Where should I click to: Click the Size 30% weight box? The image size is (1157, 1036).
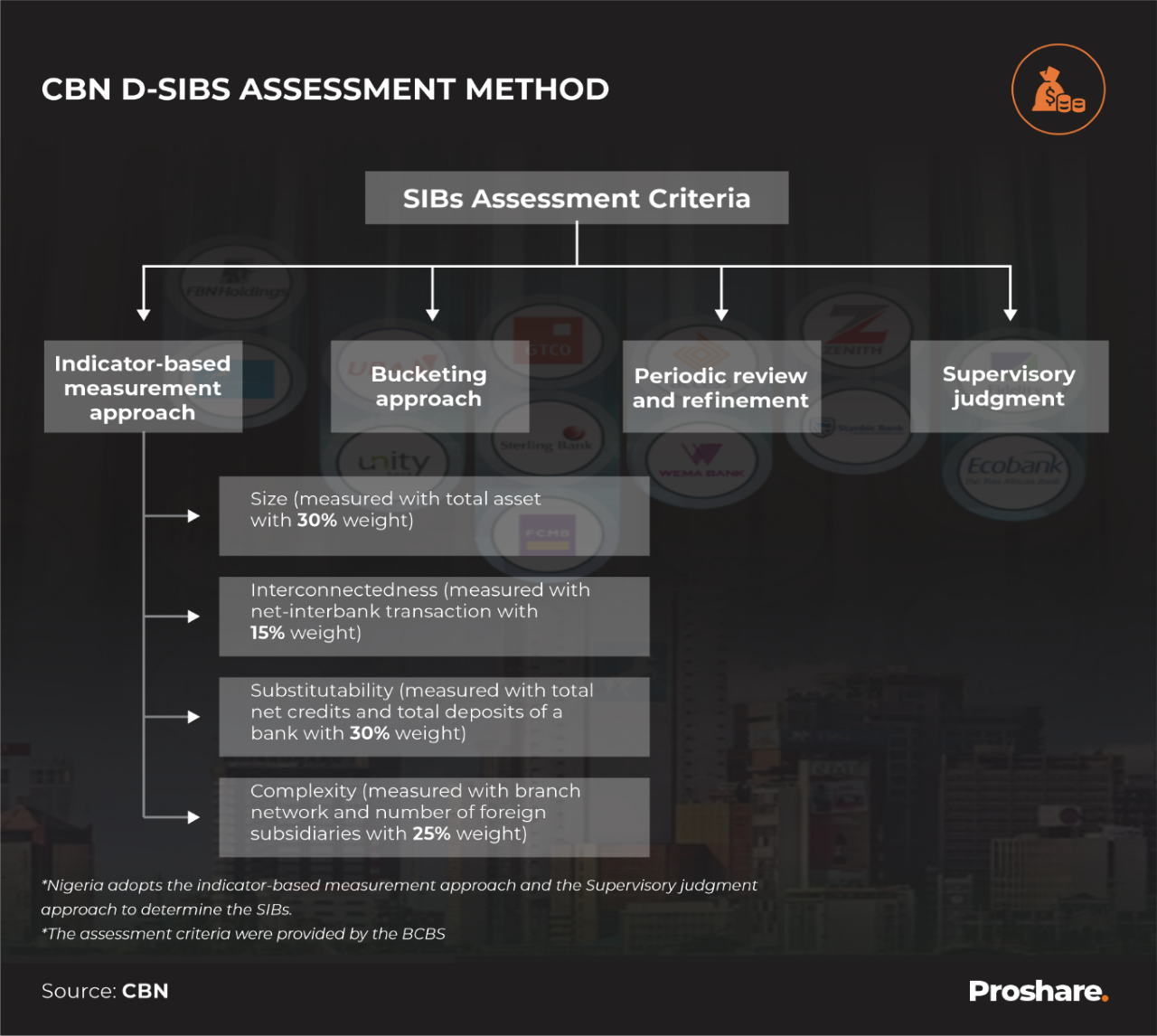pyautogui.click(x=434, y=516)
